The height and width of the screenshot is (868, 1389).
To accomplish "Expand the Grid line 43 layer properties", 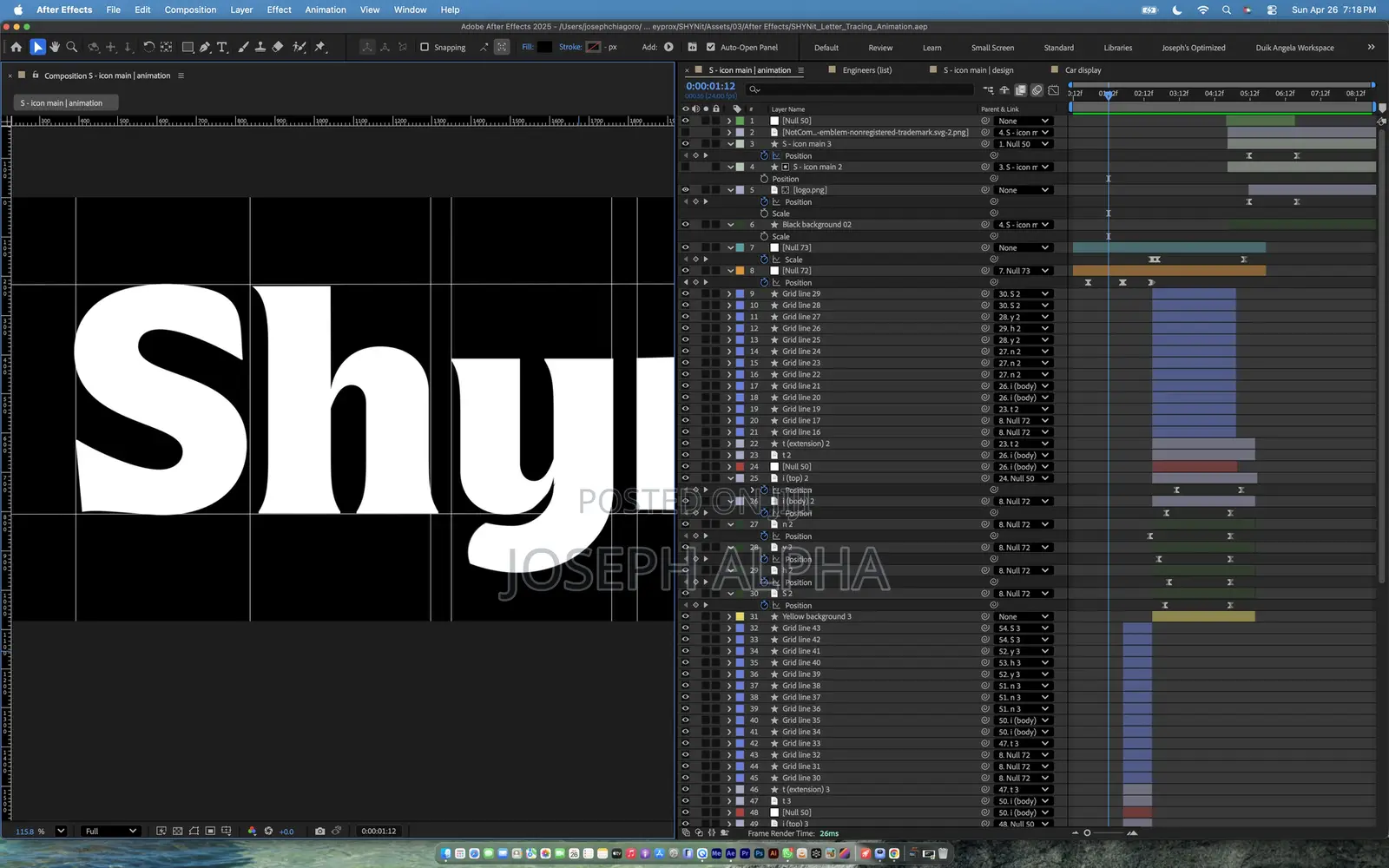I will (x=729, y=628).
